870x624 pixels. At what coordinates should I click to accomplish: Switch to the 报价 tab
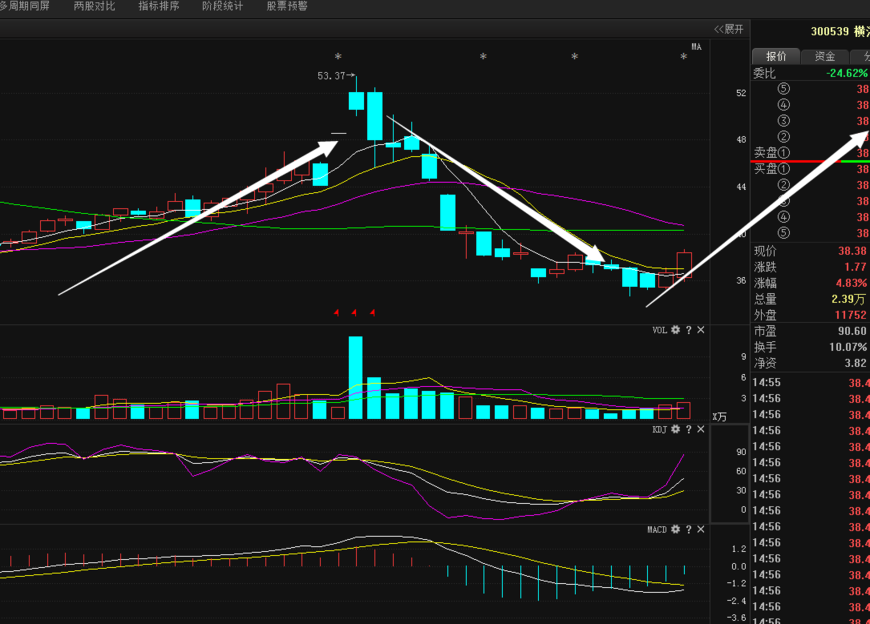tap(776, 56)
